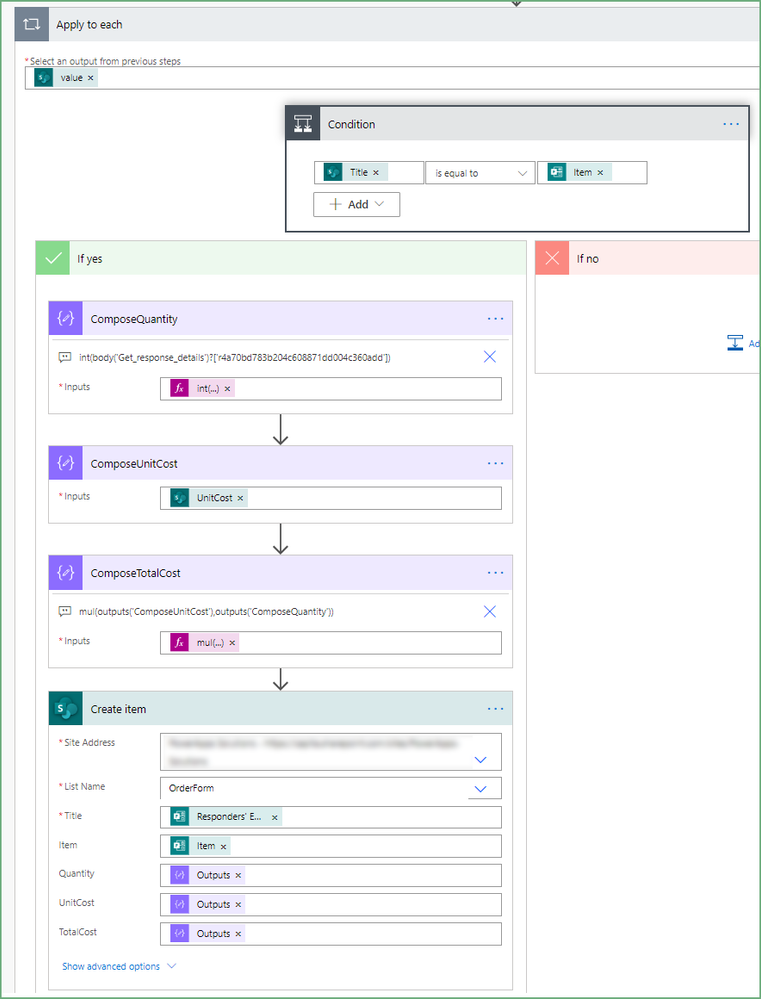Viewport: 761px width, 999px height.
Task: Expand the List Name OrderForm dropdown
Action: (x=481, y=789)
